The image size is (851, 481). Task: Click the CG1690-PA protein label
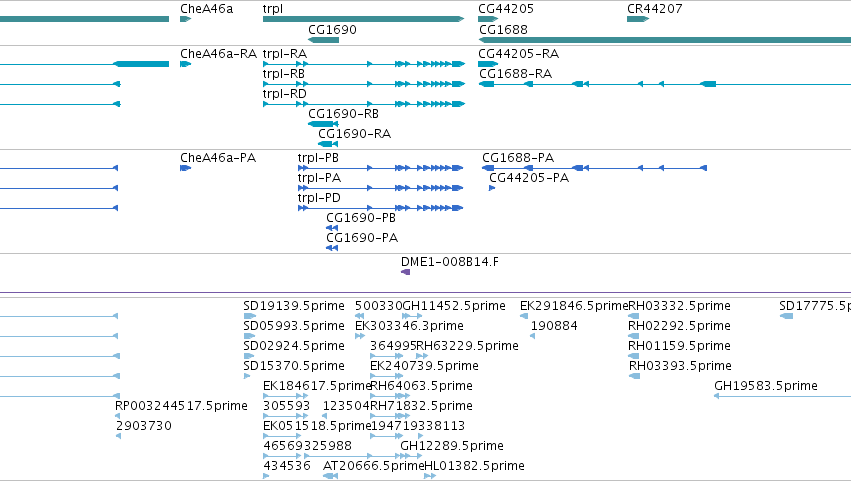(x=361, y=238)
